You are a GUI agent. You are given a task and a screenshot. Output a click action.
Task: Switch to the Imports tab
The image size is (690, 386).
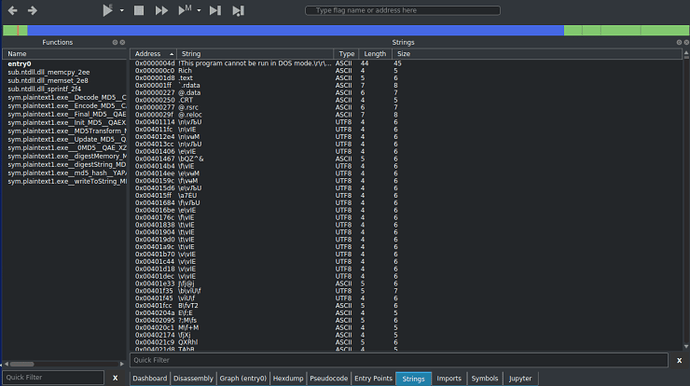449,378
